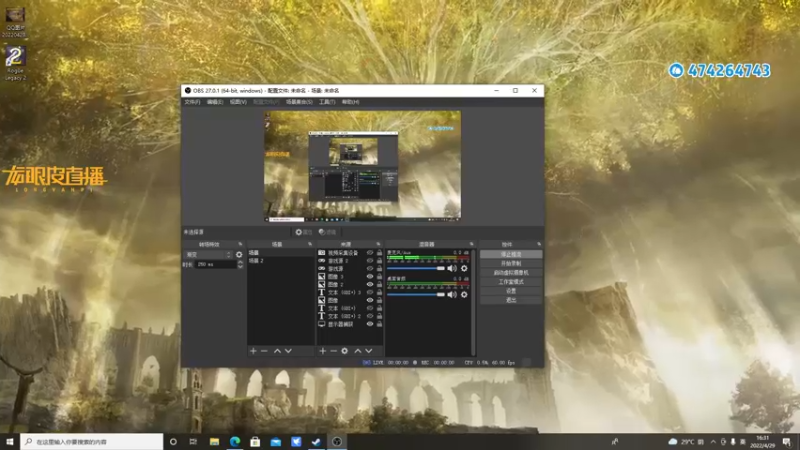Move the selected scene up
The height and width of the screenshot is (450, 800).
[277, 351]
